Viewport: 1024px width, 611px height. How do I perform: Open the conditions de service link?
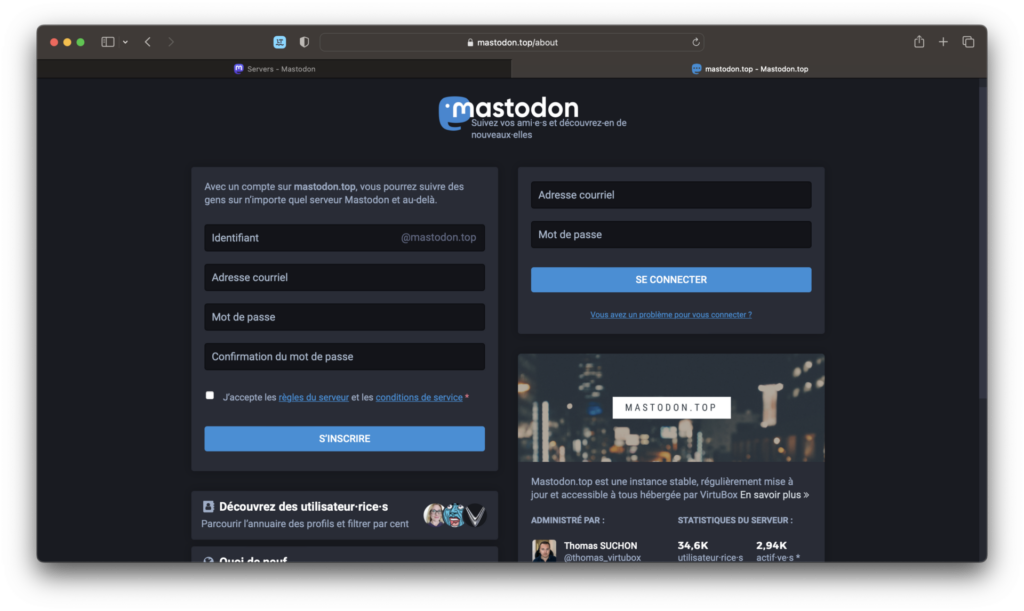click(419, 397)
